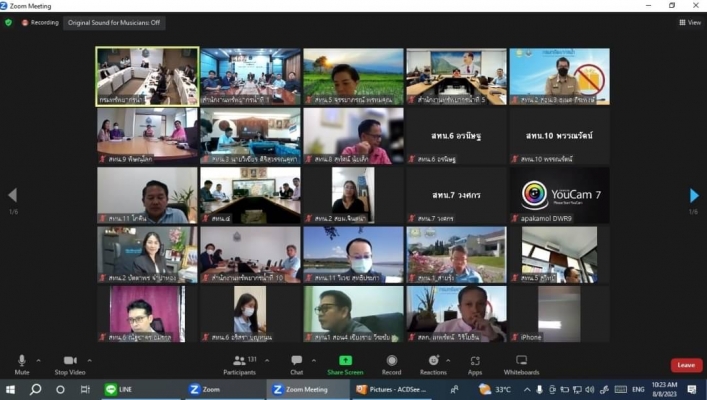Select the iPhone participant tile
The height and width of the screenshot is (400, 707).
pos(560,314)
